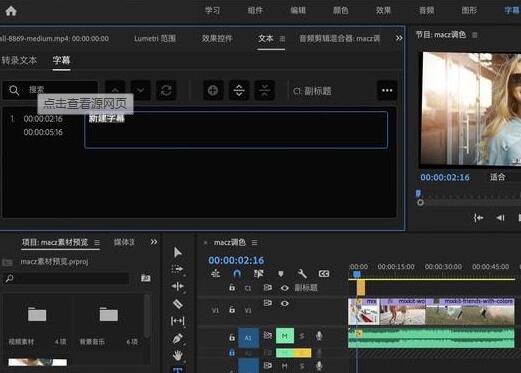Screen dimensions: 521x373
Task: Open the macz调色 timeline panel menu
Action: [x=255, y=243]
